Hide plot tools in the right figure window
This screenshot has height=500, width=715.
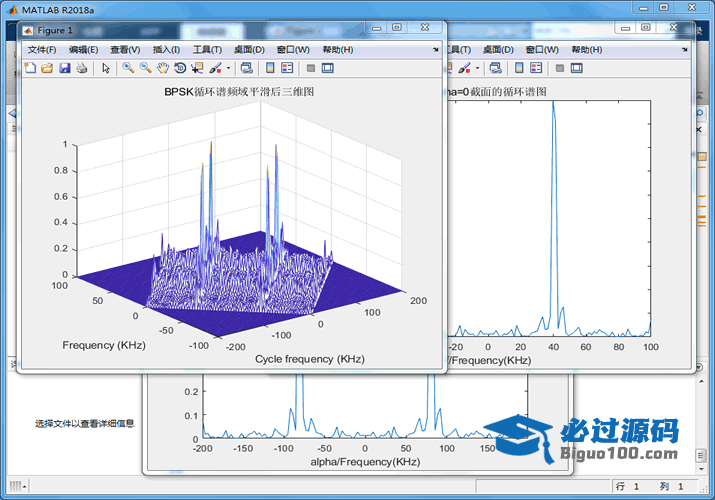[560, 68]
